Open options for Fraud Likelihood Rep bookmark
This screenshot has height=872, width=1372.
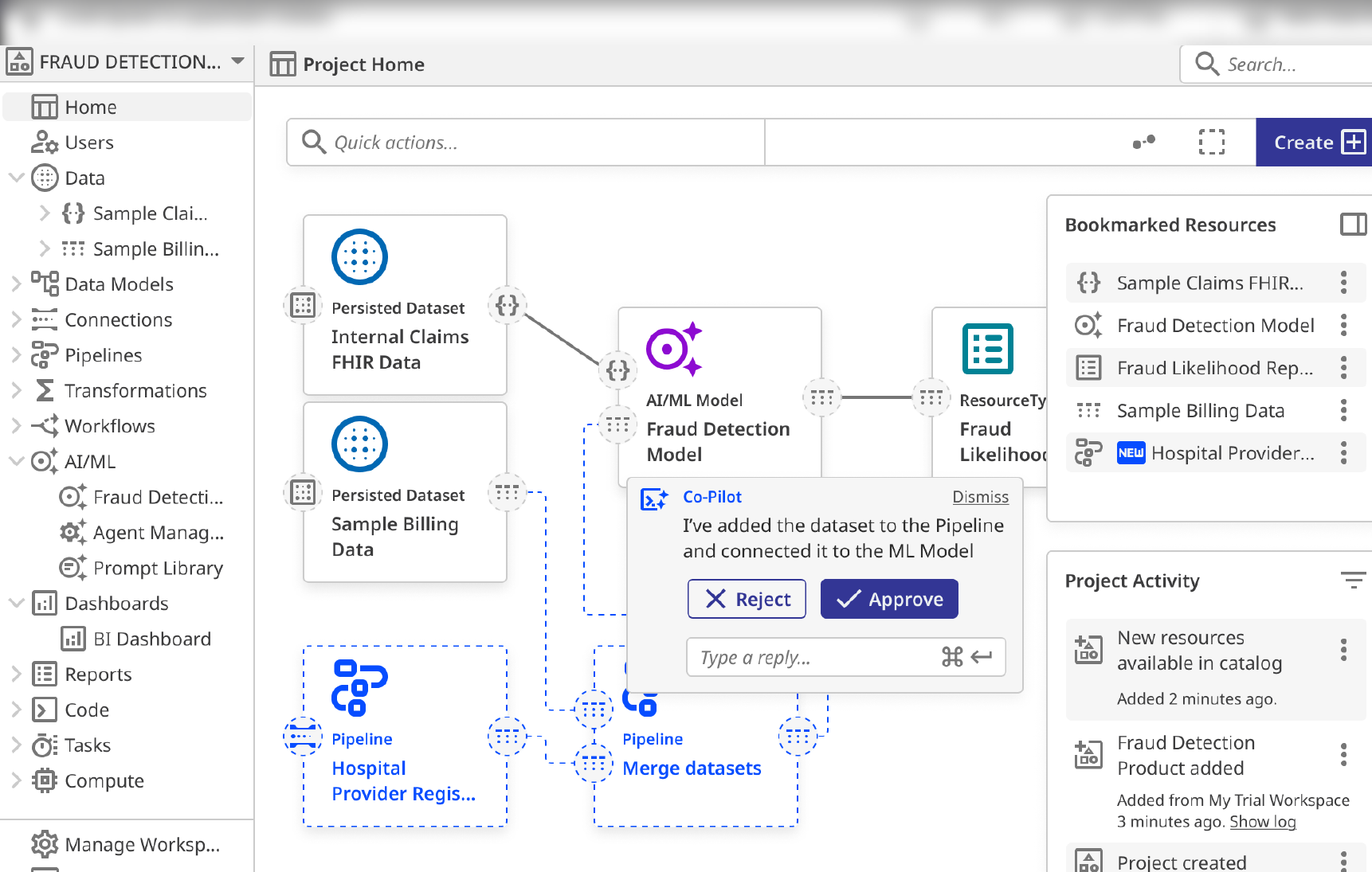[1344, 367]
